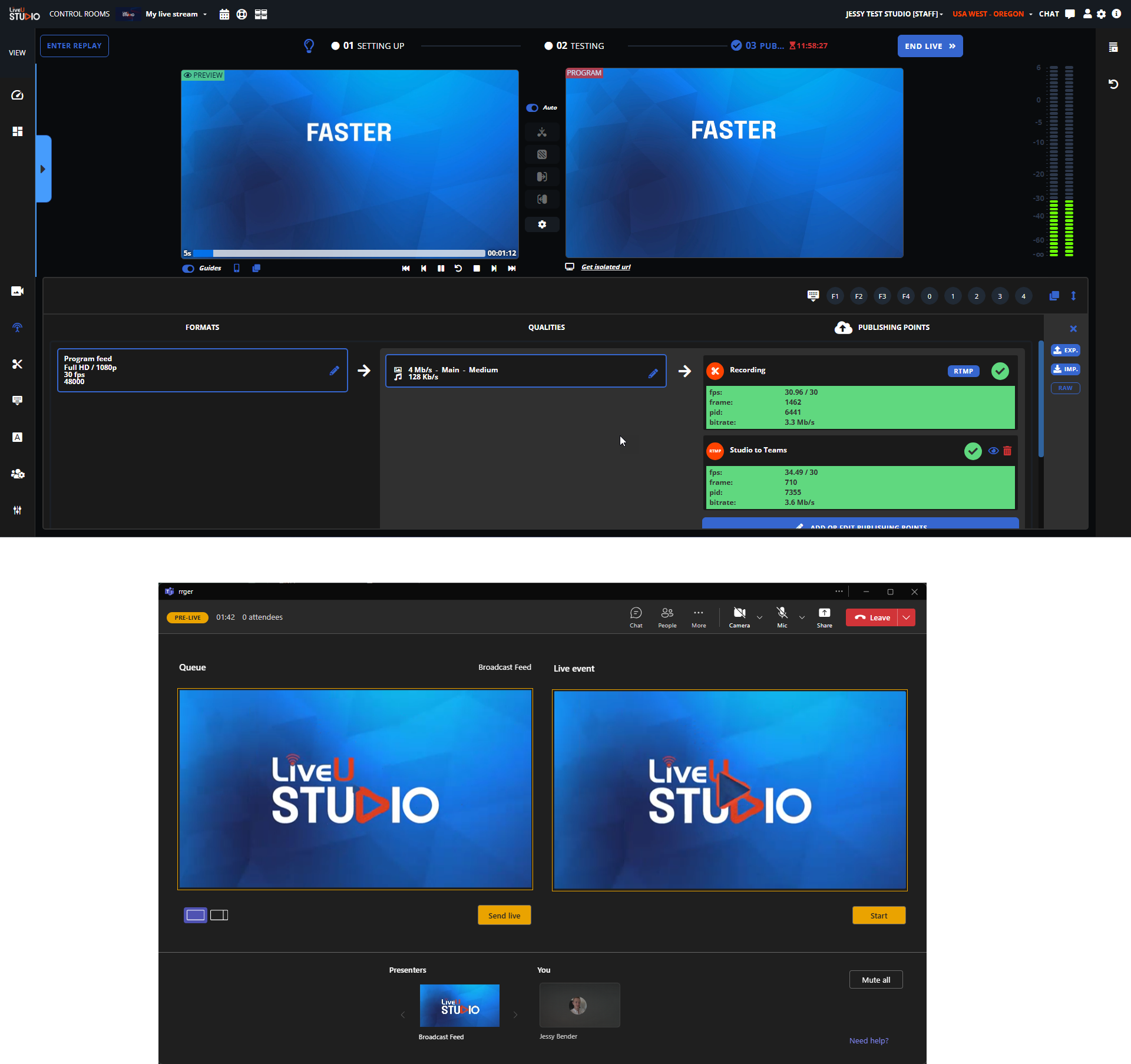Click Send live in Teams
Viewport: 1131px width, 1064px height.
504,915
